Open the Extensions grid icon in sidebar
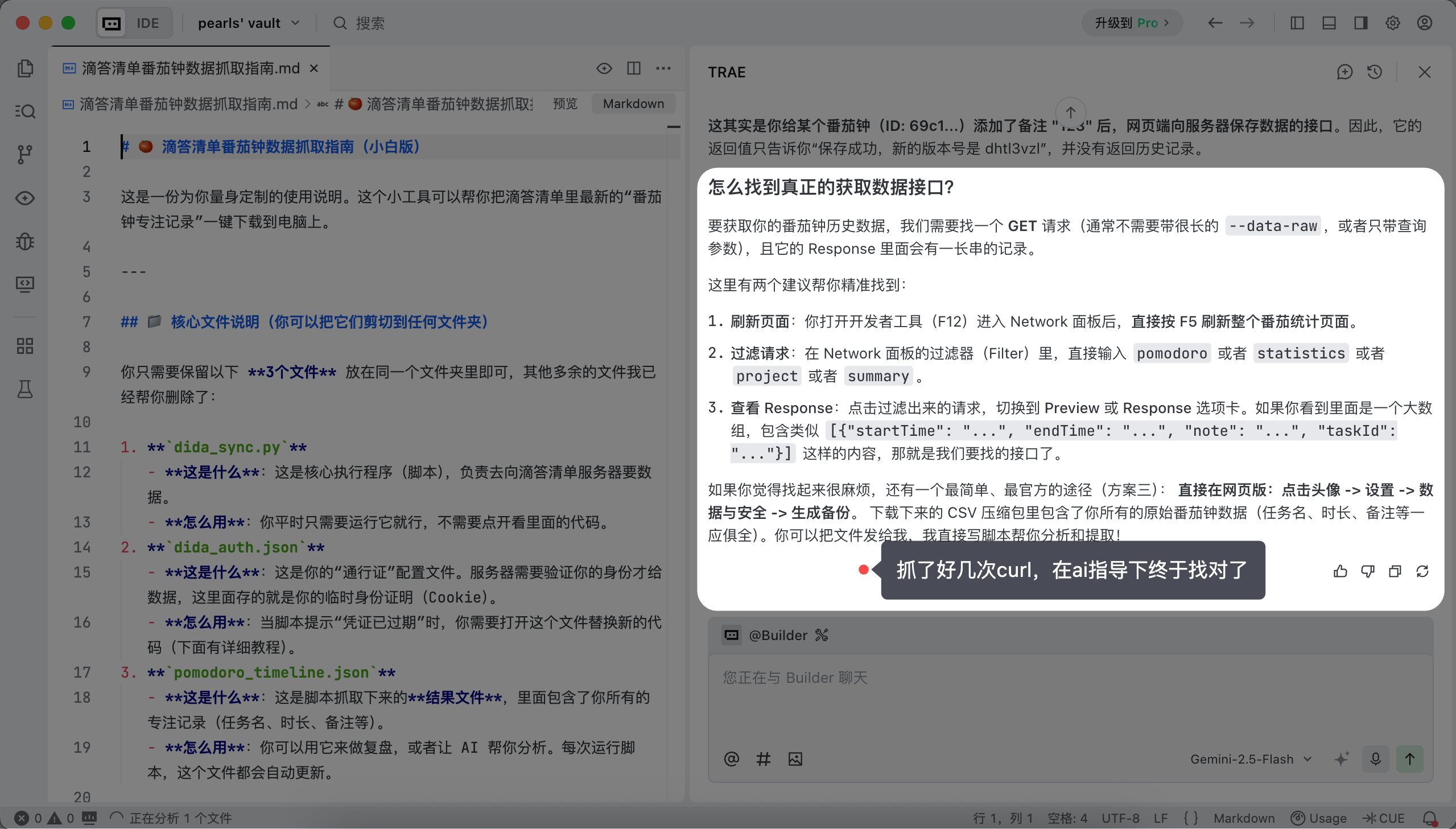The width and height of the screenshot is (1456, 829). click(x=25, y=345)
